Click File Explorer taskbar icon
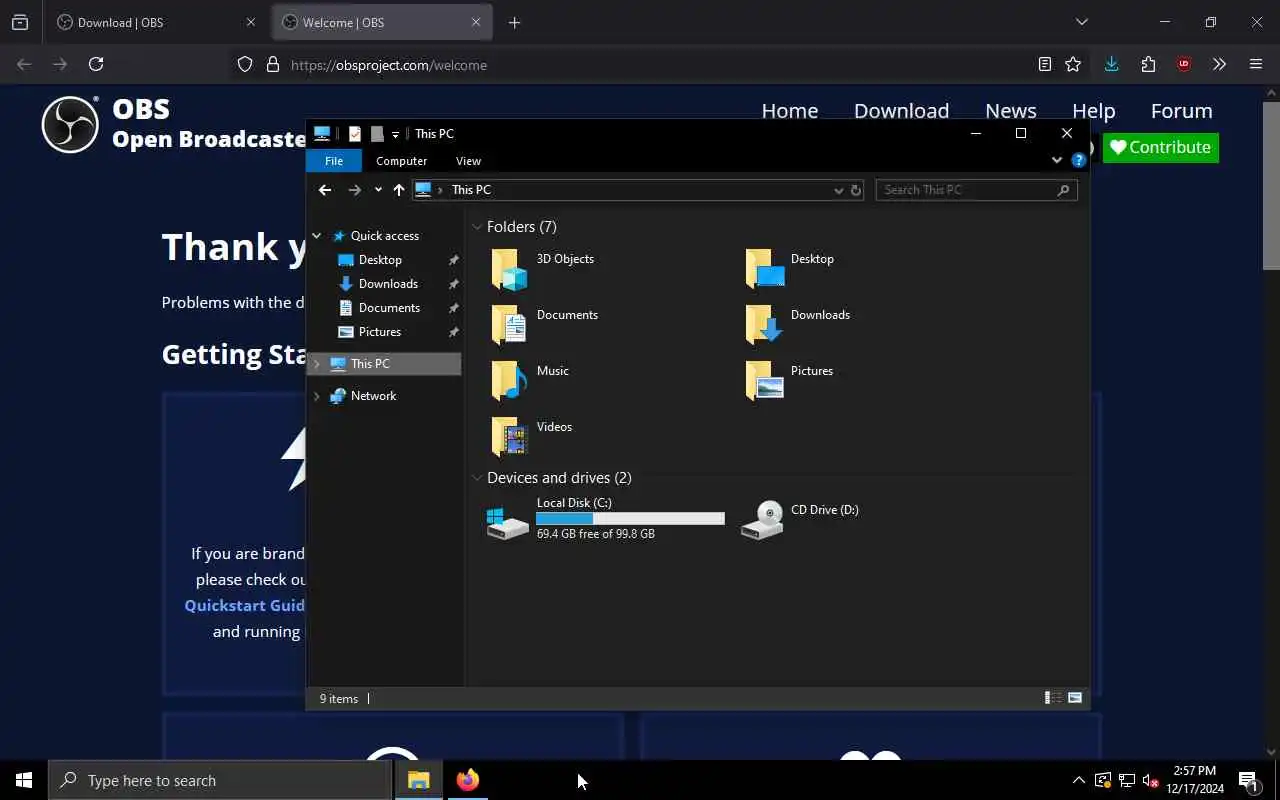This screenshot has width=1280, height=800. point(419,780)
